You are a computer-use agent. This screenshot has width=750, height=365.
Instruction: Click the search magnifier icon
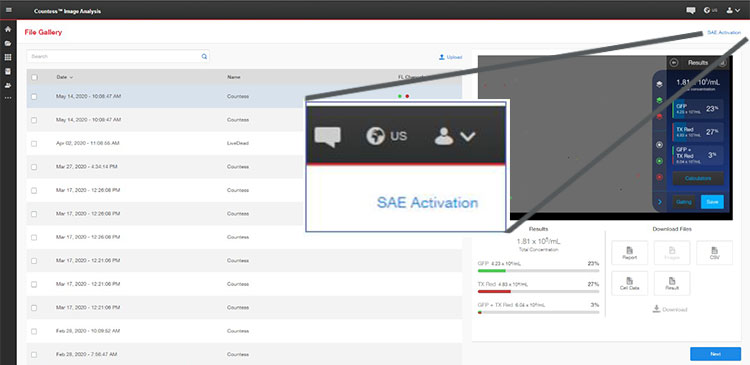click(x=204, y=56)
